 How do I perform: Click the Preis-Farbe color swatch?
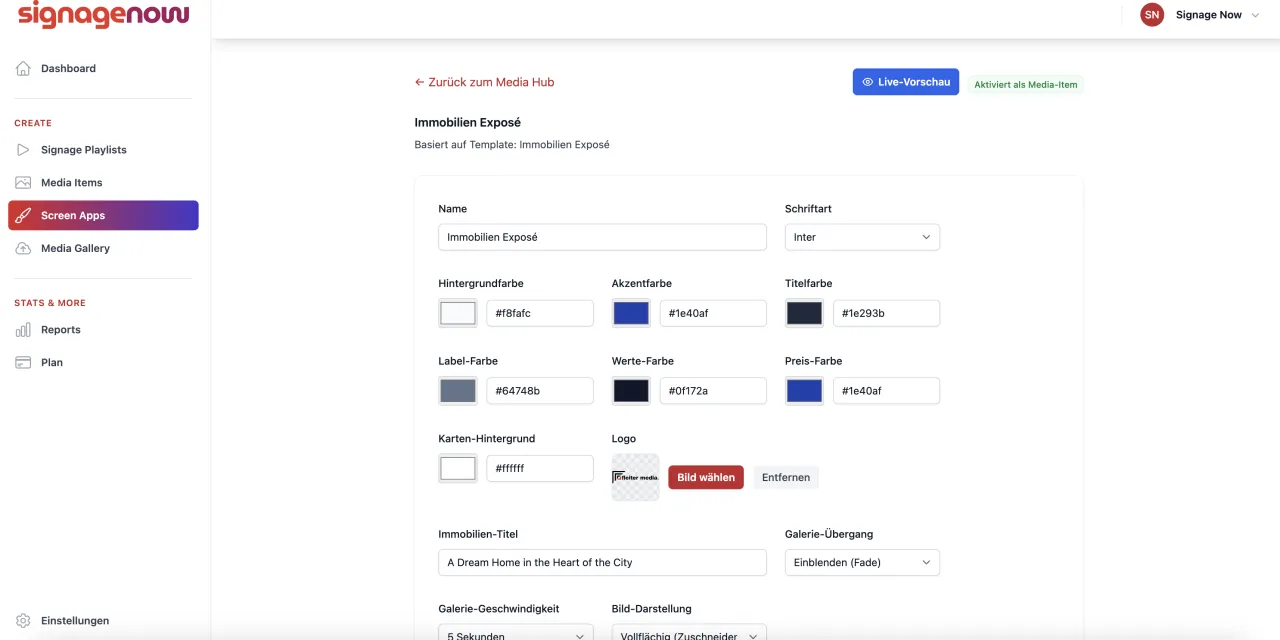coord(804,391)
